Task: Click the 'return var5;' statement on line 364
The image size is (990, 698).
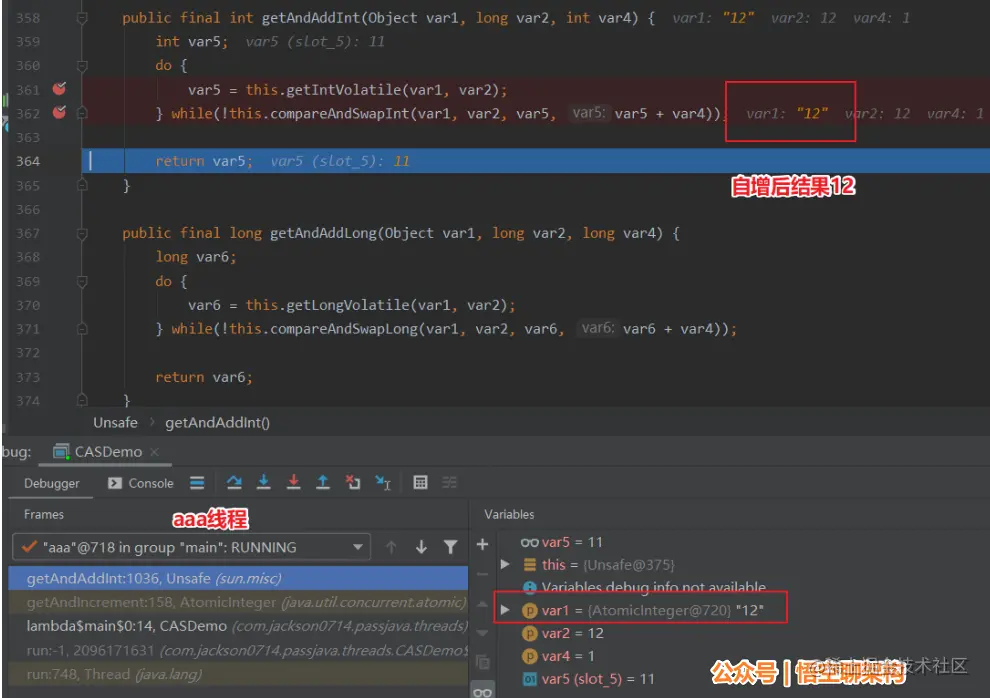Action: 204,161
